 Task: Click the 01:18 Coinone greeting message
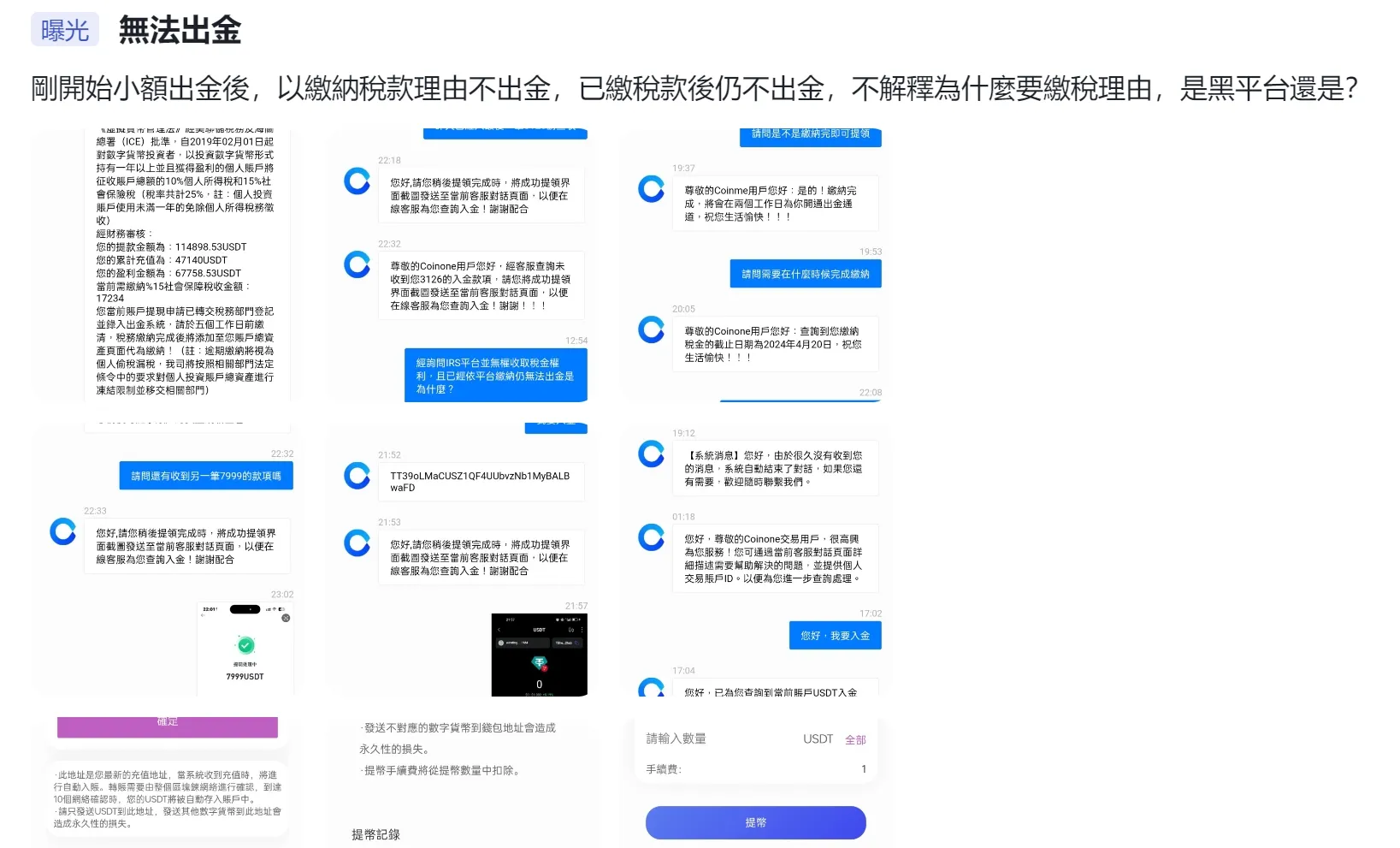tap(776, 559)
